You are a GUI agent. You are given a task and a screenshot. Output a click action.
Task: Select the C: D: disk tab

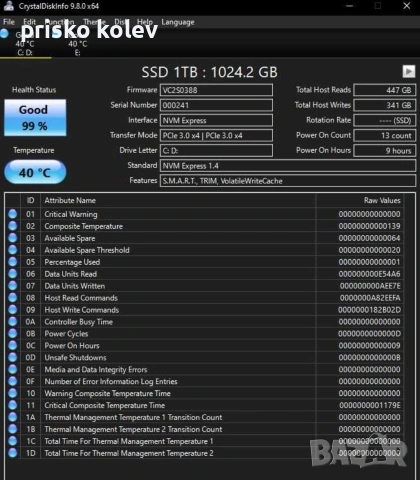click(x=25, y=43)
